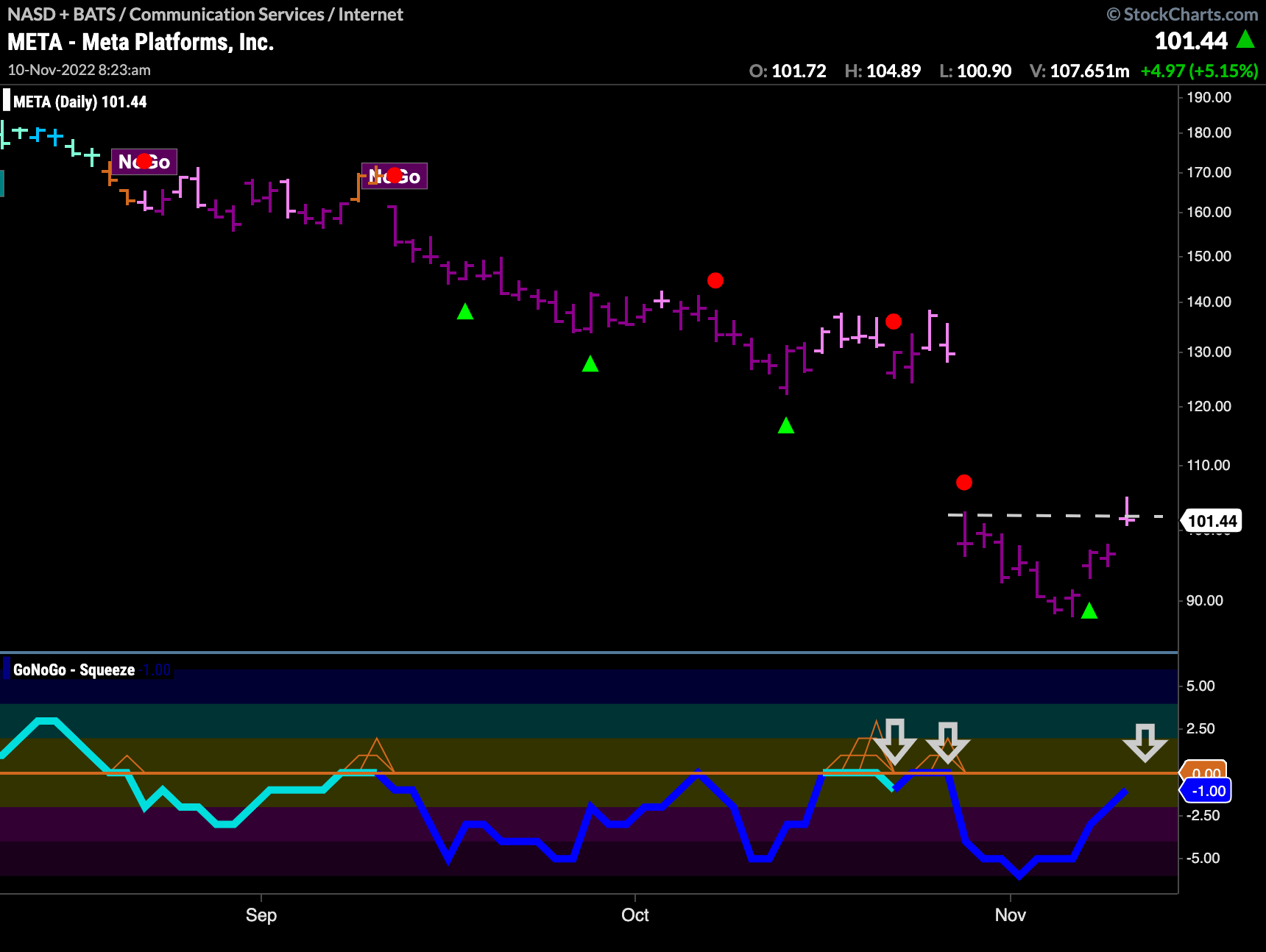
Task: Click the 140.00 price axis label
Action: tap(1209, 302)
